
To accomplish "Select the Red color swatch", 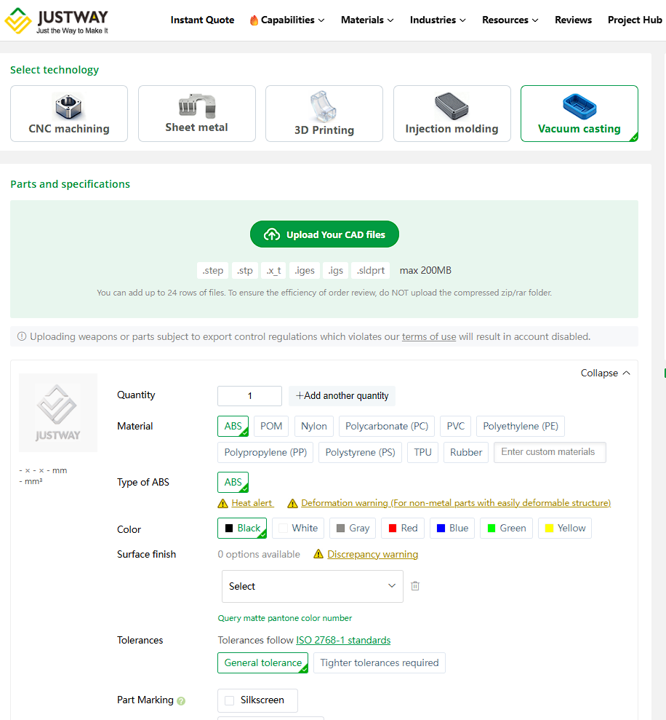I will pyautogui.click(x=403, y=528).
